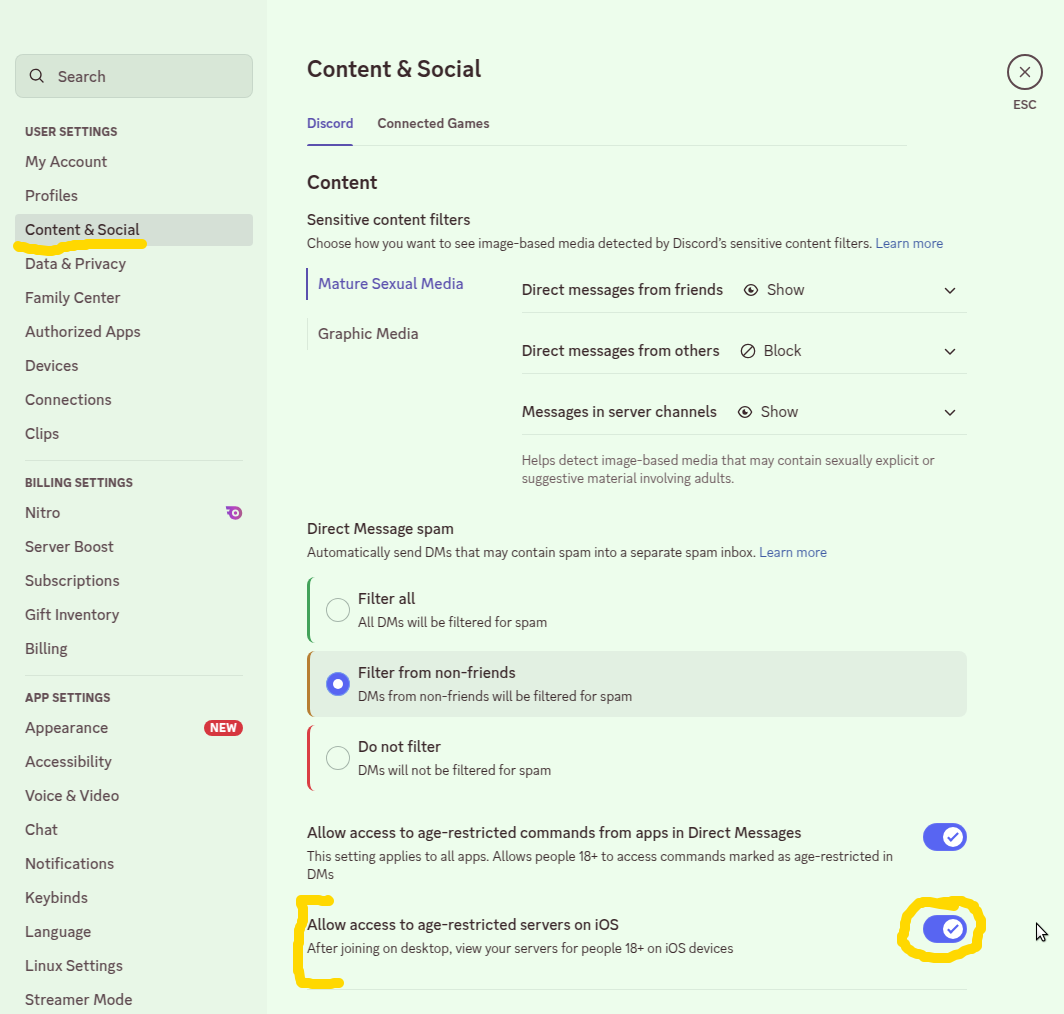Click eye icon beside Direct messages from friends
The height and width of the screenshot is (1014, 1064).
751,290
